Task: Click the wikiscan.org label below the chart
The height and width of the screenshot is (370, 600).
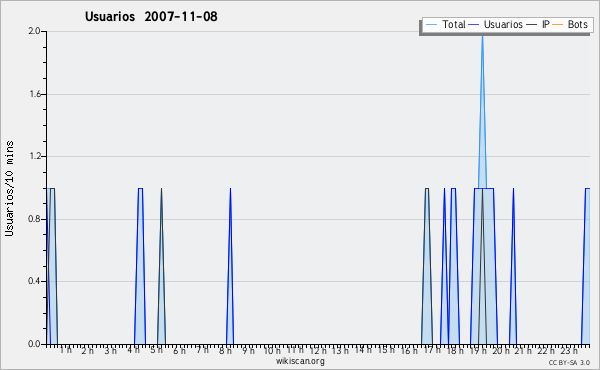Action: (x=300, y=361)
